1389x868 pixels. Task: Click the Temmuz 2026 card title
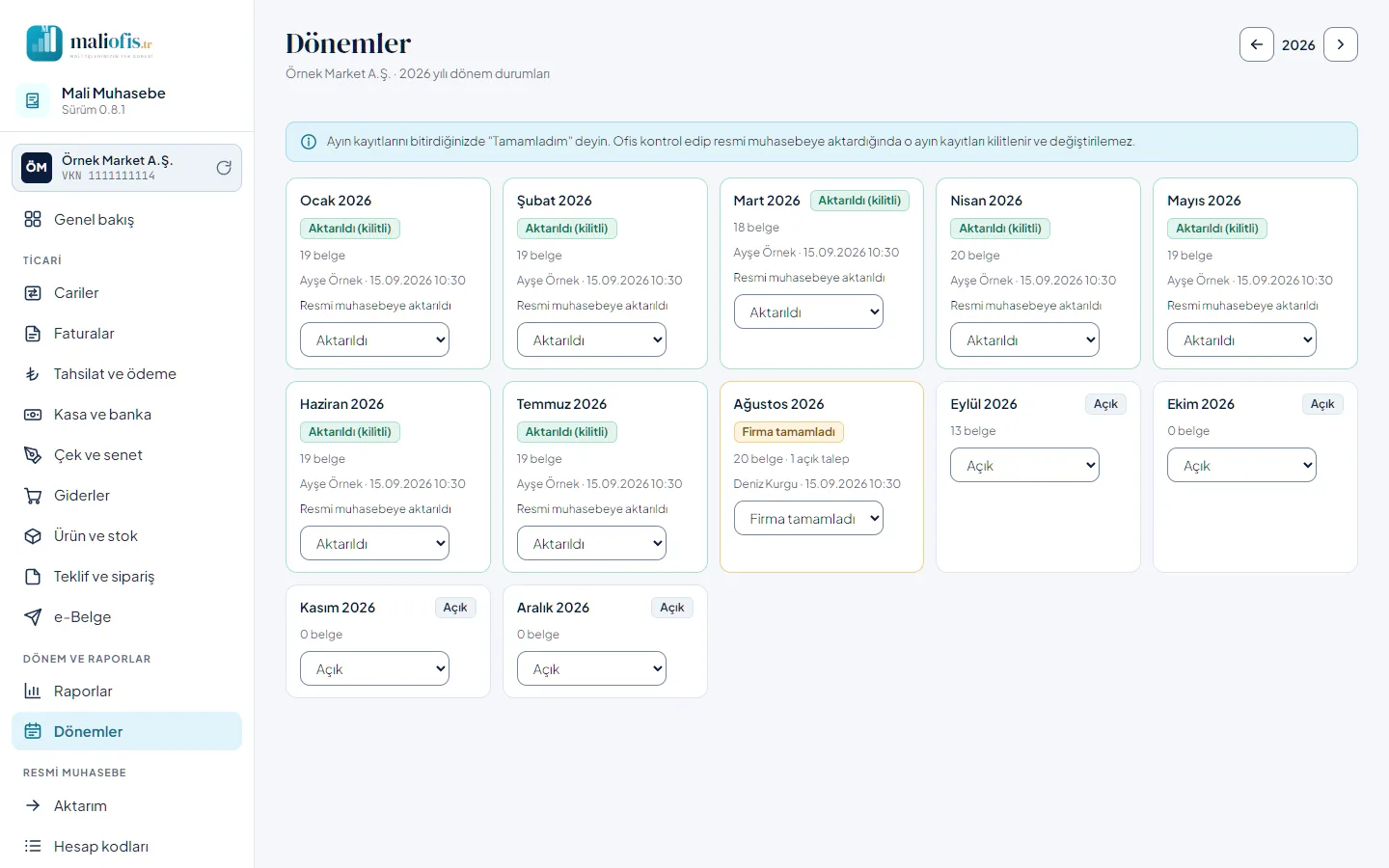[561, 404]
